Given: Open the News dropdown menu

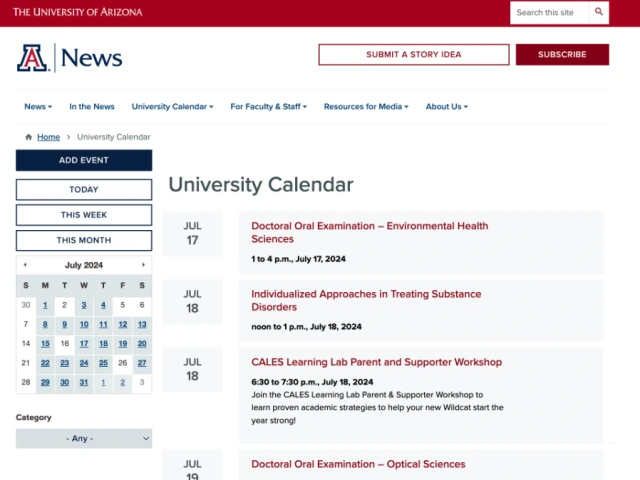Looking at the screenshot, I should 38,107.
